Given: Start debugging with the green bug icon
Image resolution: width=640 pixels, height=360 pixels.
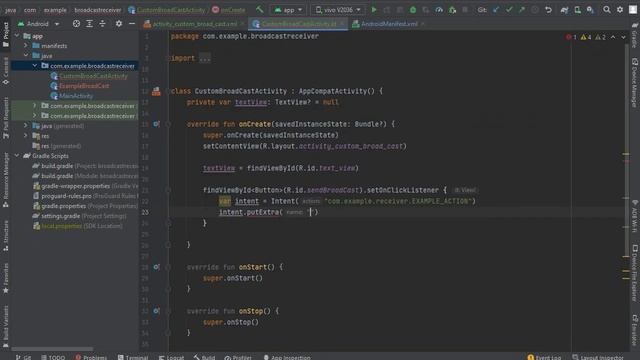Looking at the screenshot, I should (x=413, y=9).
